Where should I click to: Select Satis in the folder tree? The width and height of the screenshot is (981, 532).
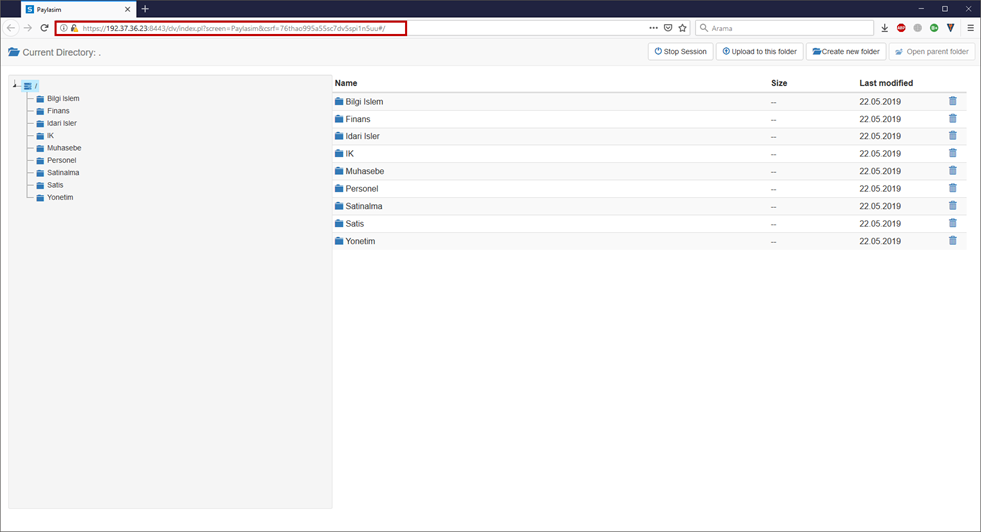coord(55,185)
